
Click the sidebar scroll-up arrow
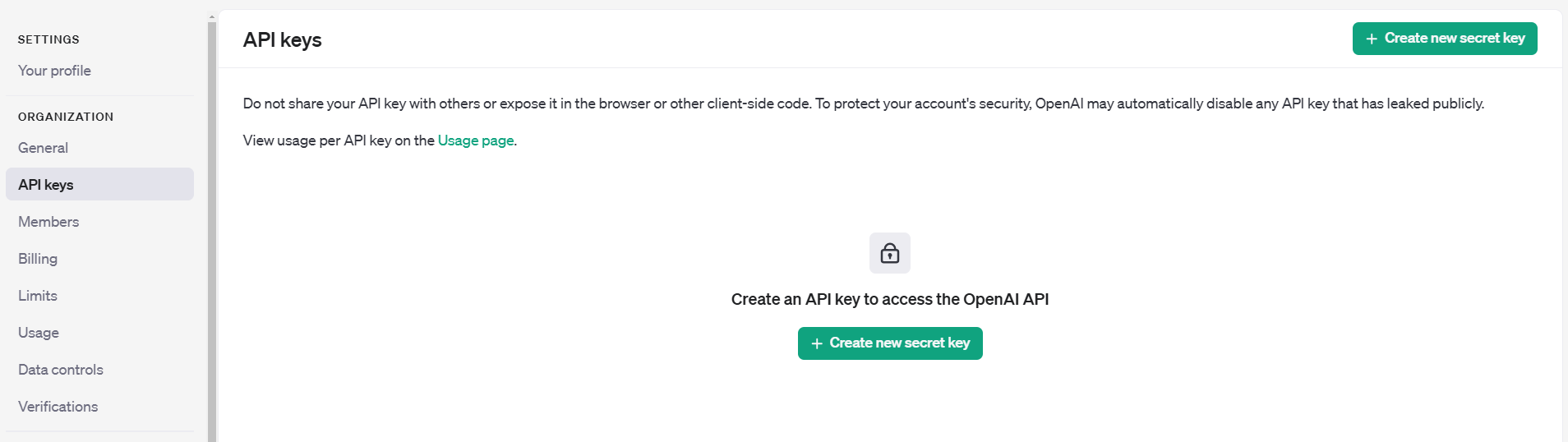[212, 16]
